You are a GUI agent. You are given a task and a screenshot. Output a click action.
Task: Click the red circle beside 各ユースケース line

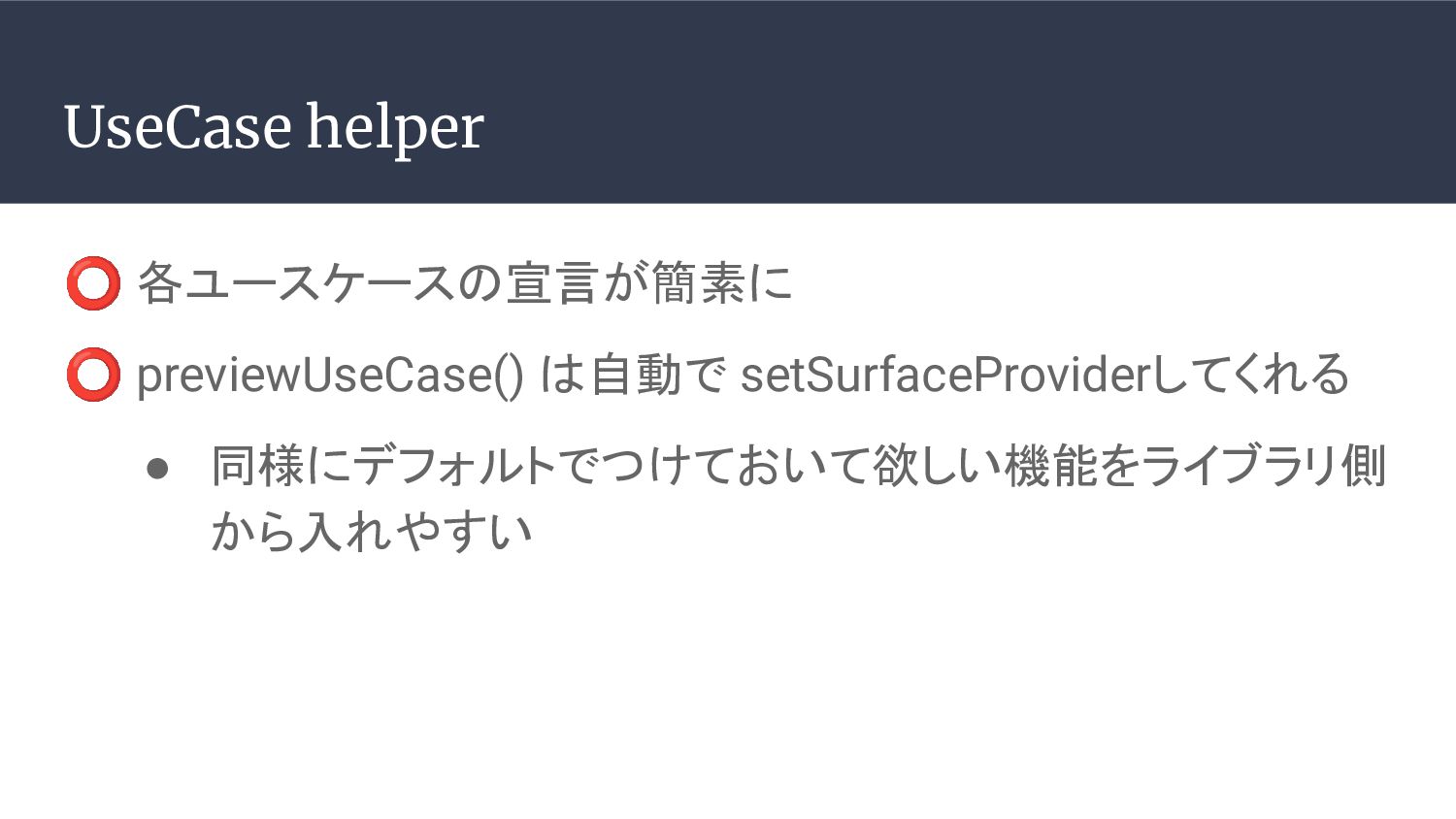tap(93, 283)
